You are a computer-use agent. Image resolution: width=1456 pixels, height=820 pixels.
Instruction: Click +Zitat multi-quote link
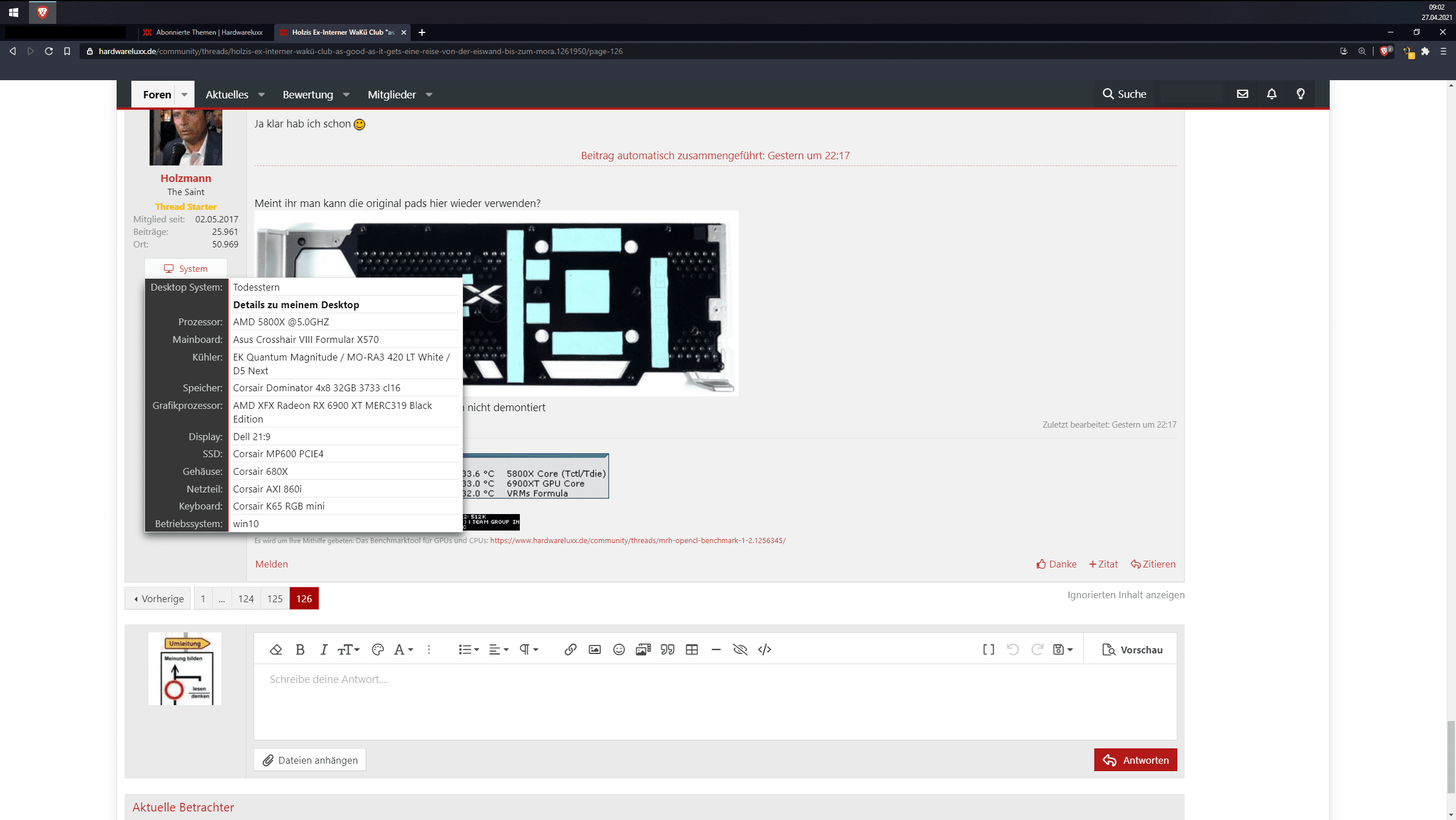[x=1103, y=564]
